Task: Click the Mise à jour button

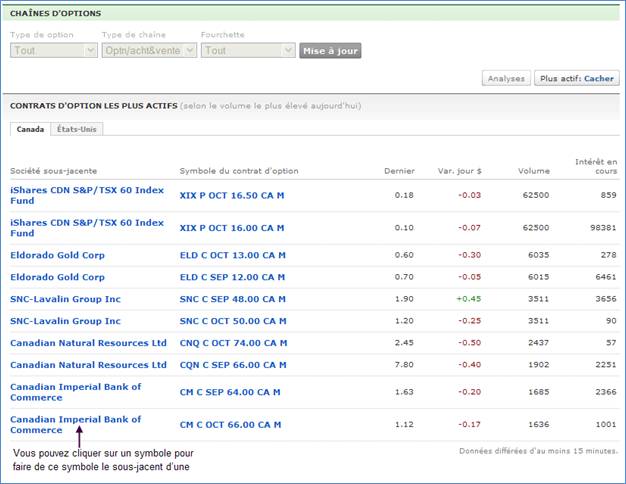Action: tap(329, 50)
